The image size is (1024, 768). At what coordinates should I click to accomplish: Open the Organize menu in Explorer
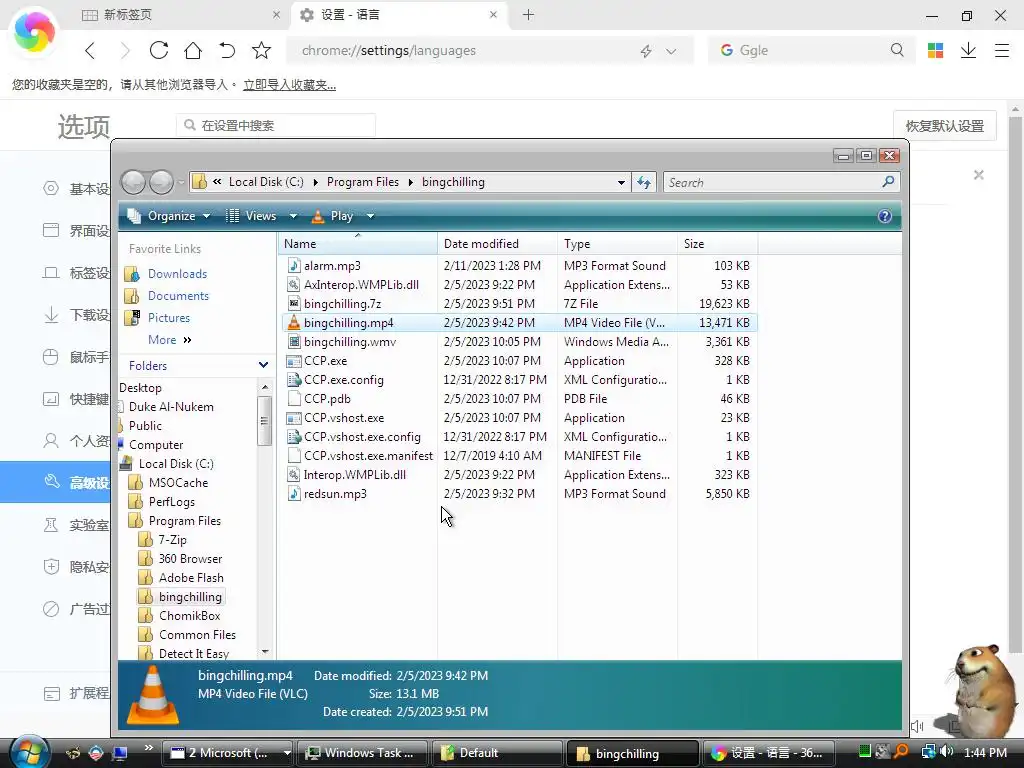pos(169,216)
